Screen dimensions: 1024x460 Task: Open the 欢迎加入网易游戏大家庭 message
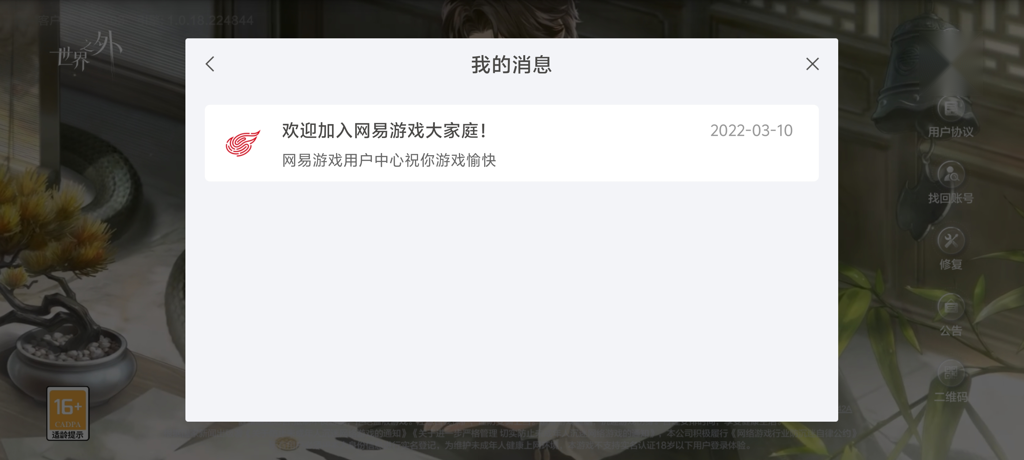(x=511, y=143)
